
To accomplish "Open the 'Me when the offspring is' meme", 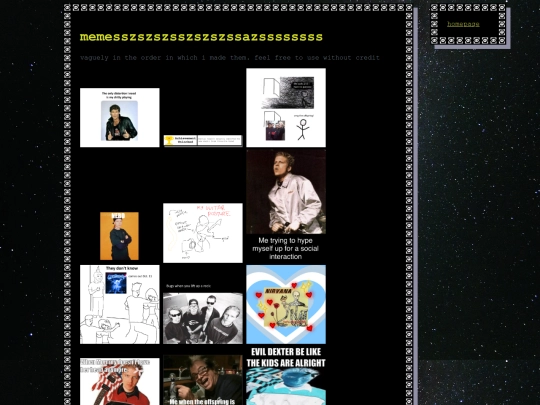I will tap(203, 380).
